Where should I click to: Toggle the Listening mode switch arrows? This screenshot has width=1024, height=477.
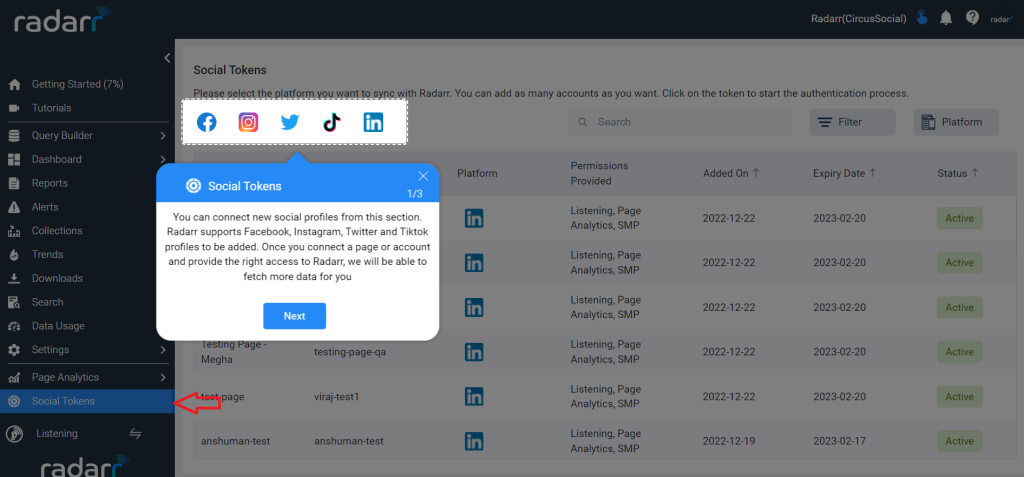click(135, 434)
